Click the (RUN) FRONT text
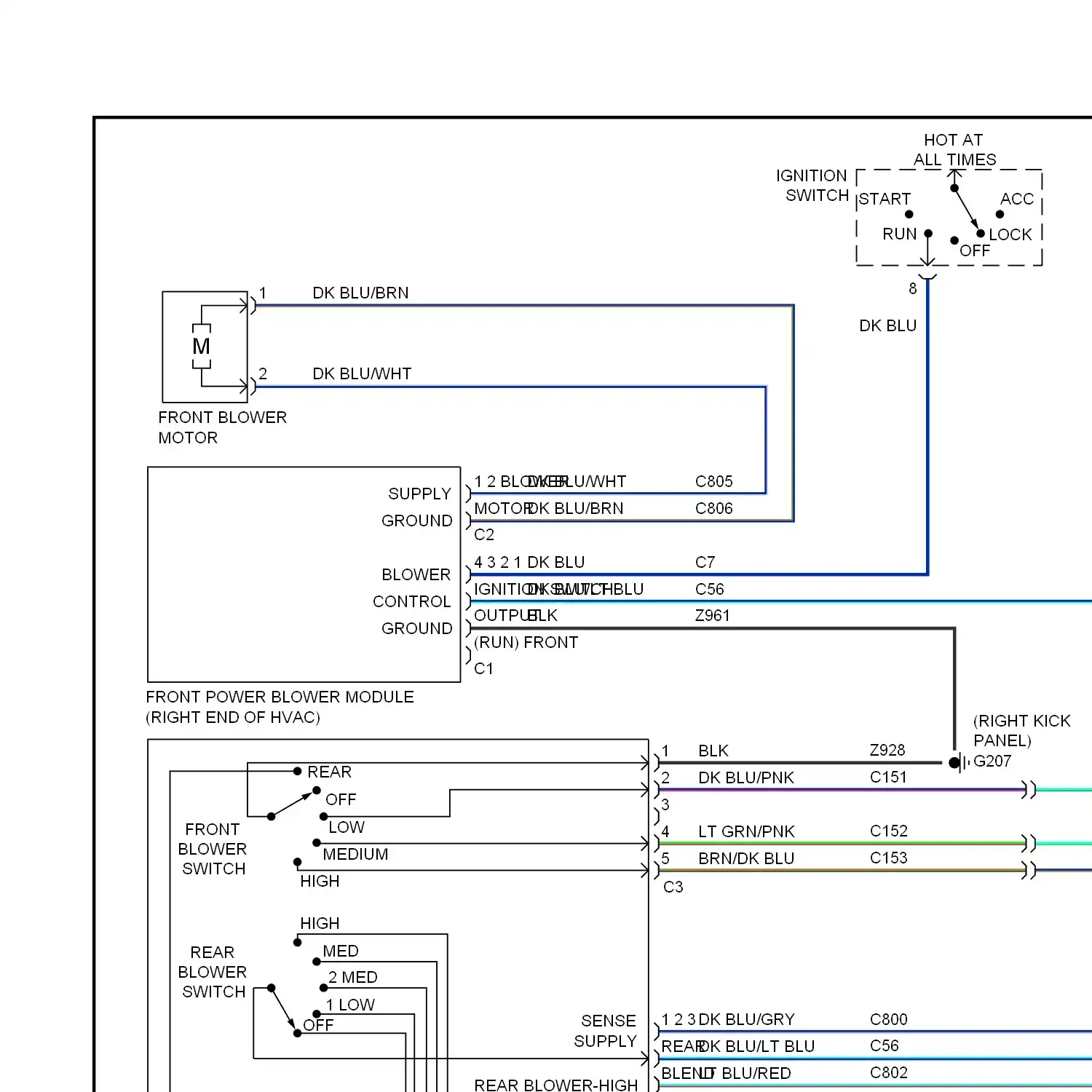This screenshot has height=1092, width=1092. (x=526, y=643)
